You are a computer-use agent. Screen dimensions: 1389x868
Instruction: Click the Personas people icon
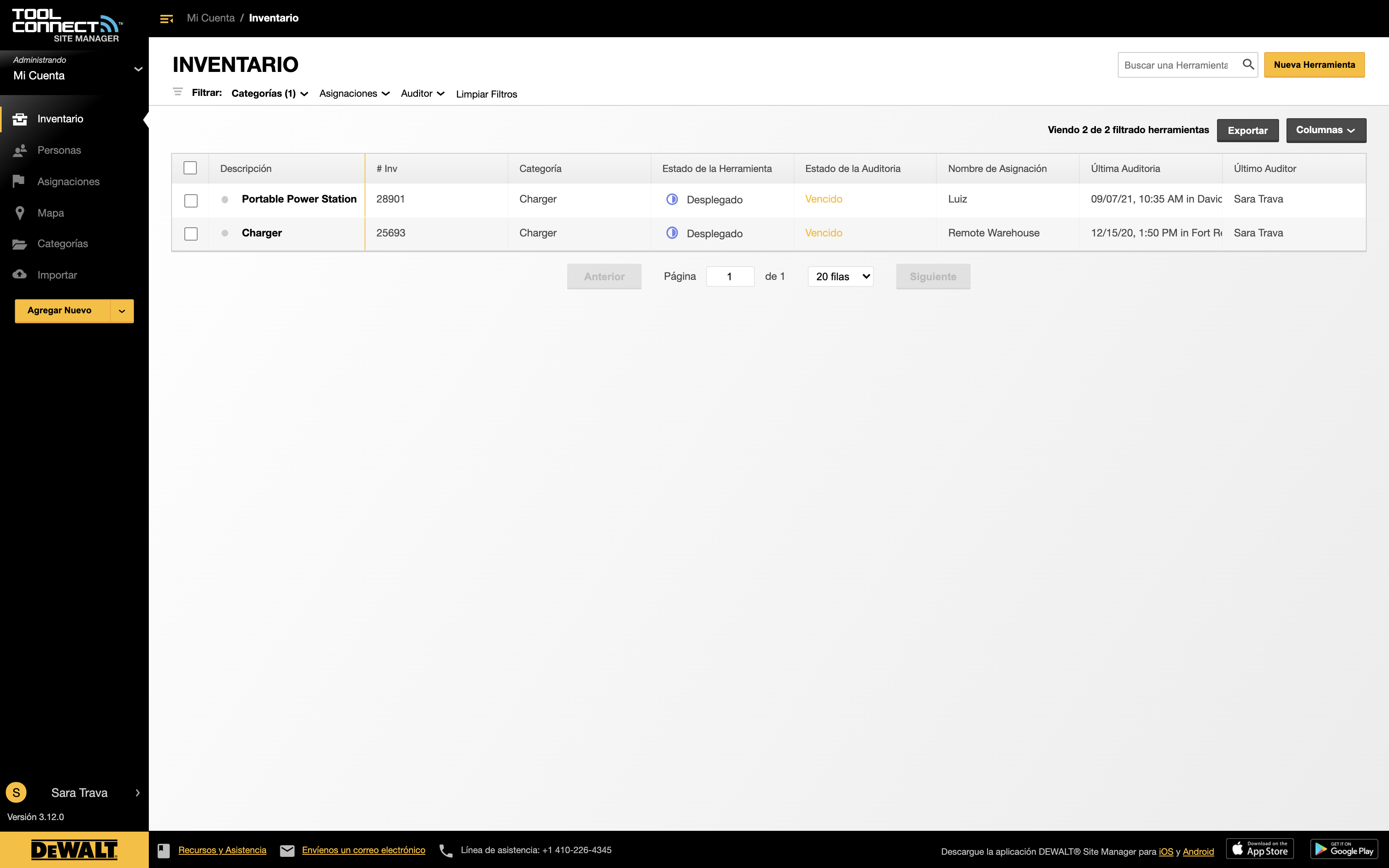tap(20, 150)
